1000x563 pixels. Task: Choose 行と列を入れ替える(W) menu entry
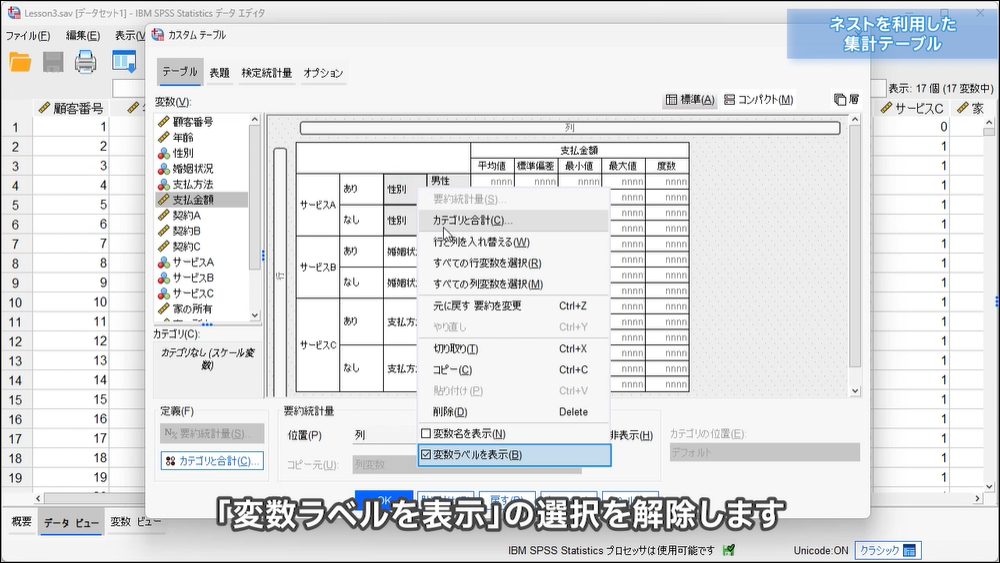pos(513,242)
